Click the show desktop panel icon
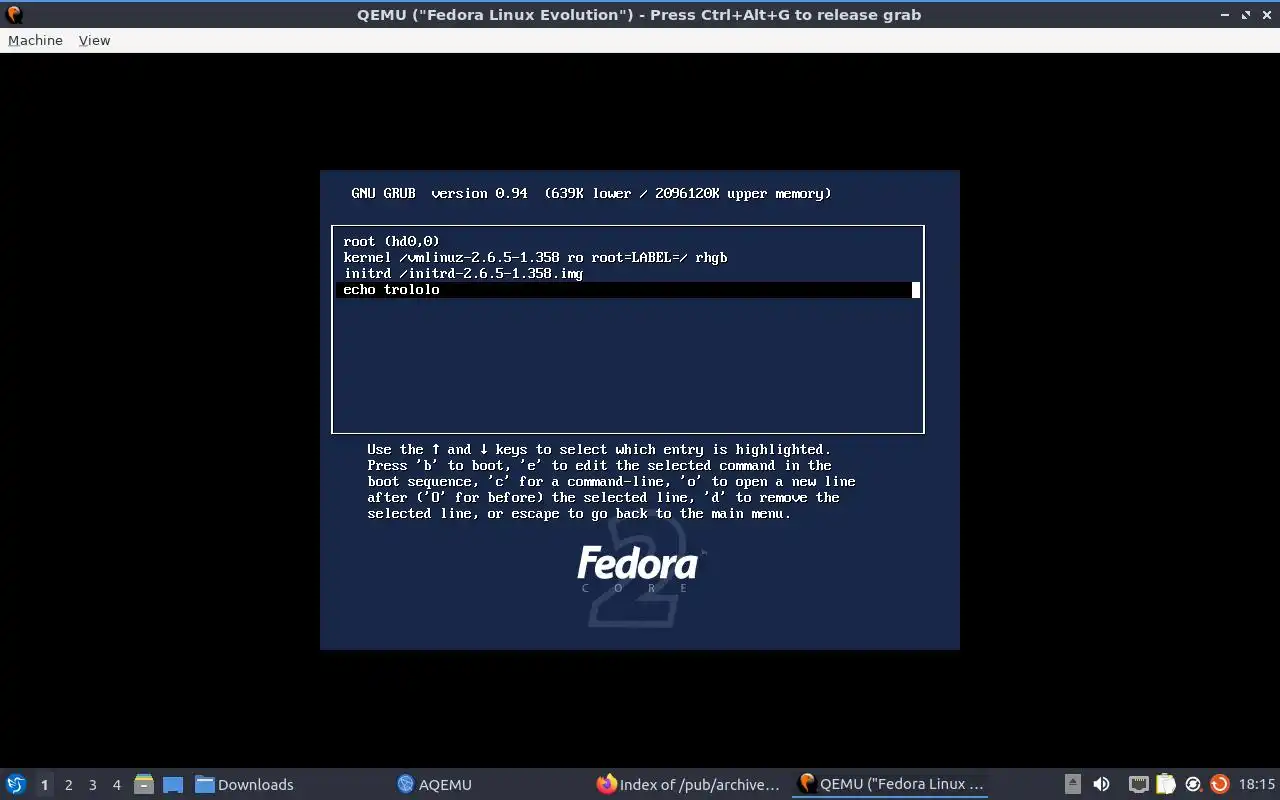Screen dimensions: 1280x800 [173, 784]
